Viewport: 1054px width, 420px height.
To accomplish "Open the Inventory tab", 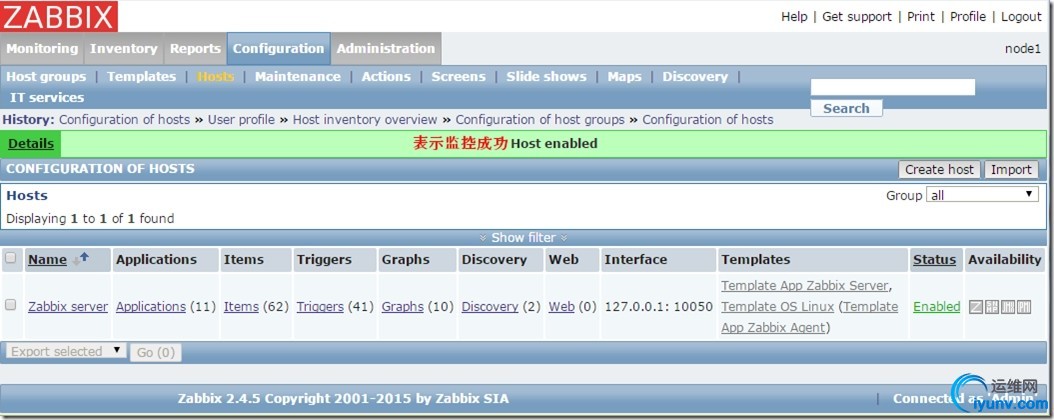I will coord(124,48).
